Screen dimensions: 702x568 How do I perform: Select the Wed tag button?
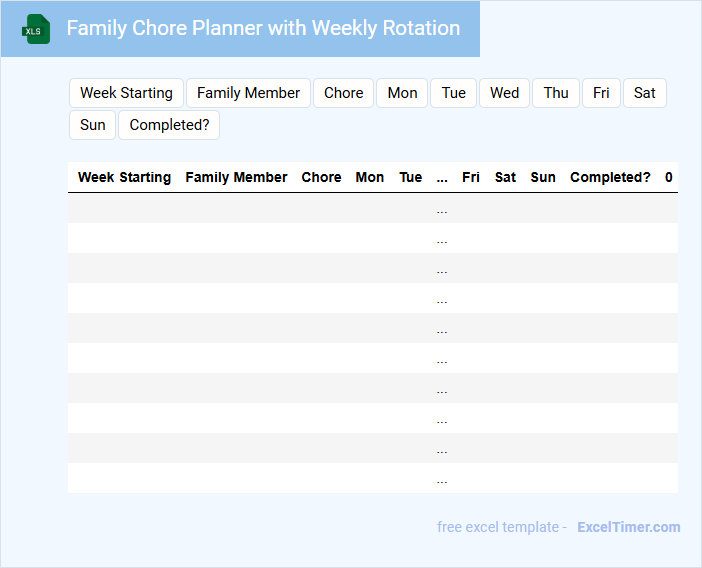pos(504,93)
